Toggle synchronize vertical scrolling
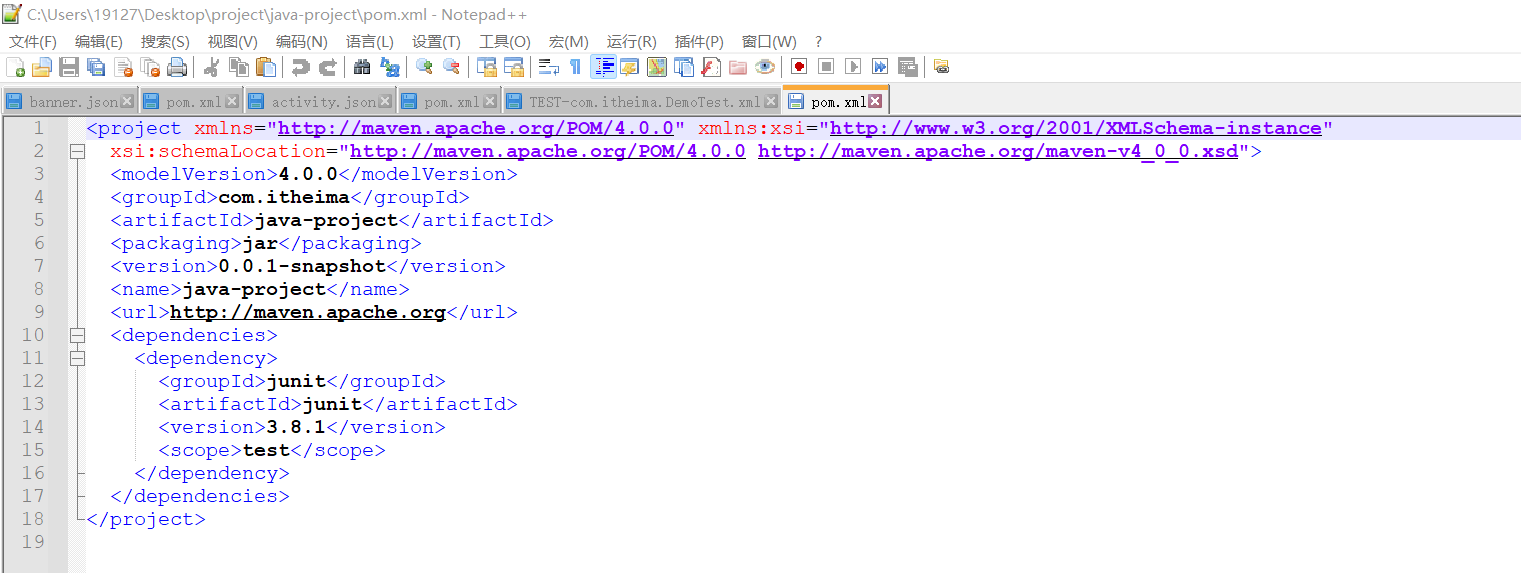 point(486,67)
